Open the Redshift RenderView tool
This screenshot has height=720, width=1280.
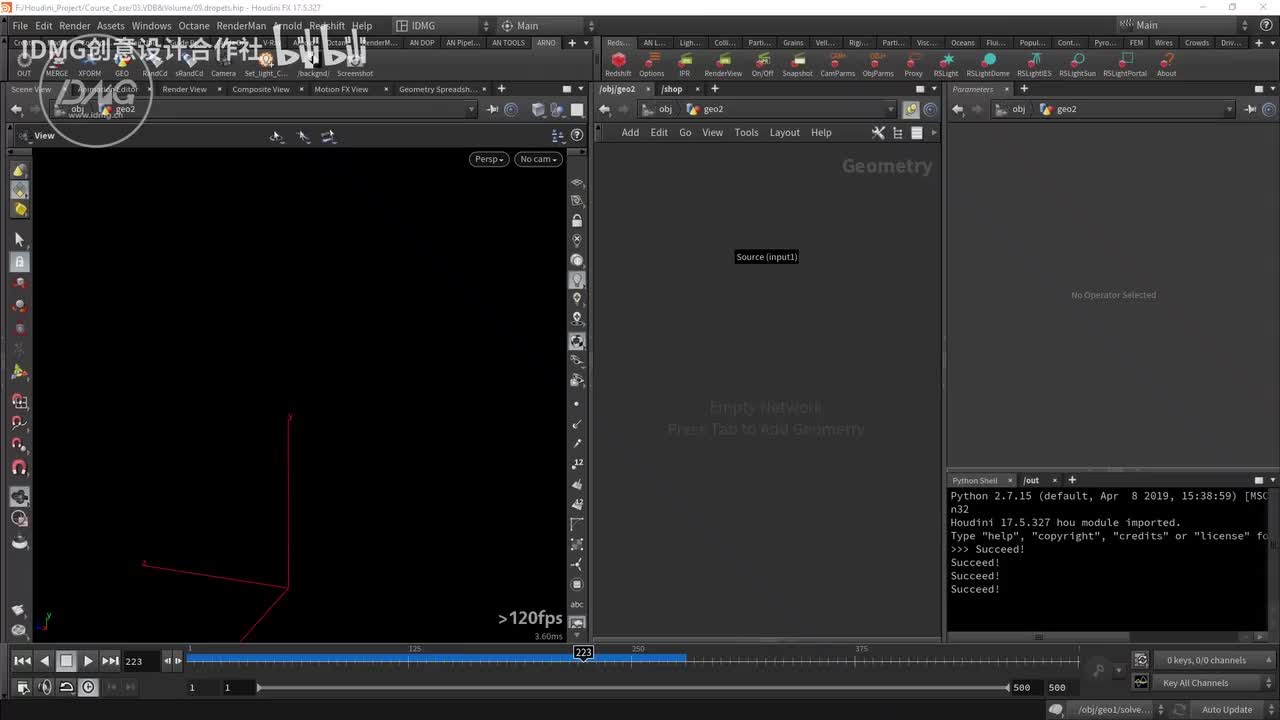point(723,62)
